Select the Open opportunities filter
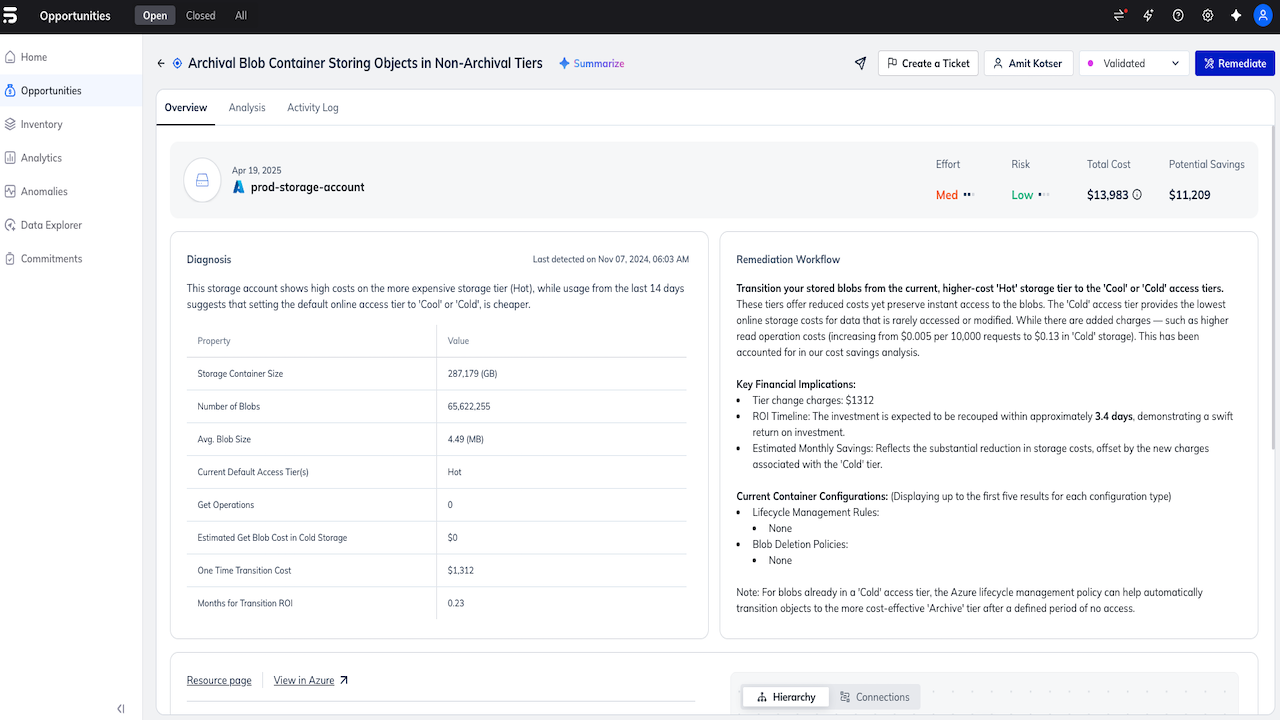The height and width of the screenshot is (720, 1280). 155,16
